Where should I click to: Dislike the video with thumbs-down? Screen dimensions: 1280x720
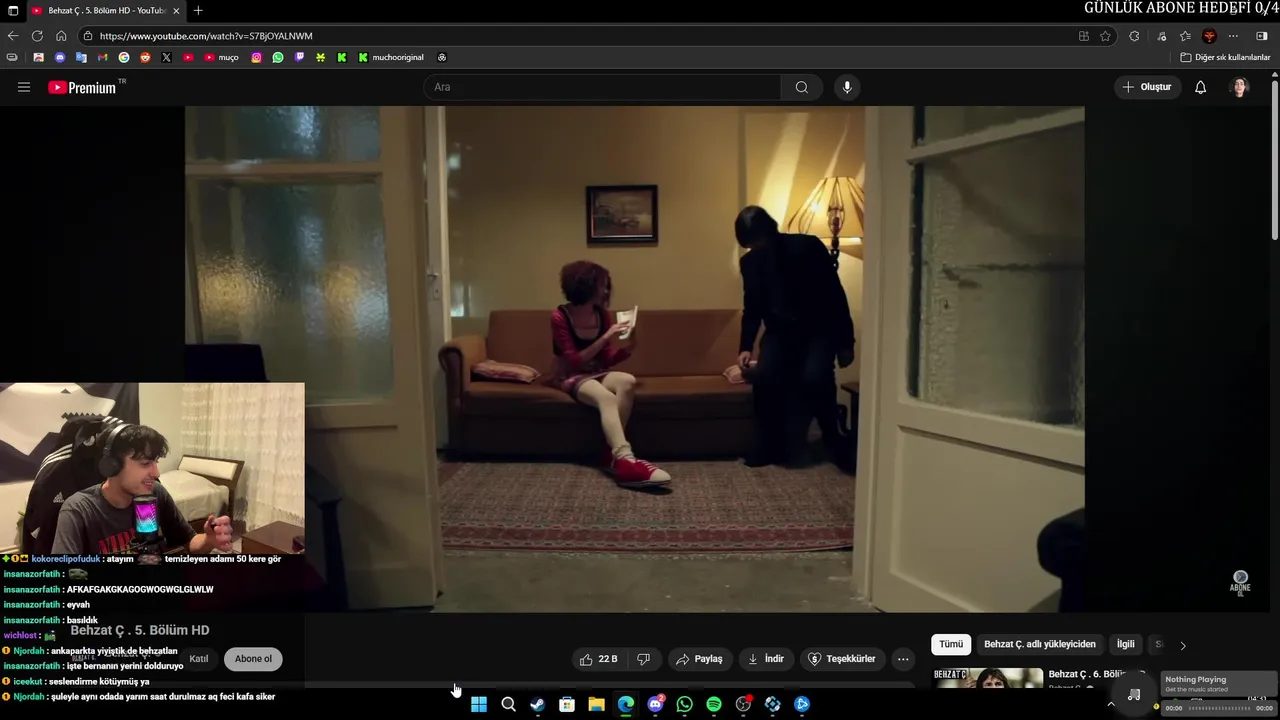[x=644, y=659]
